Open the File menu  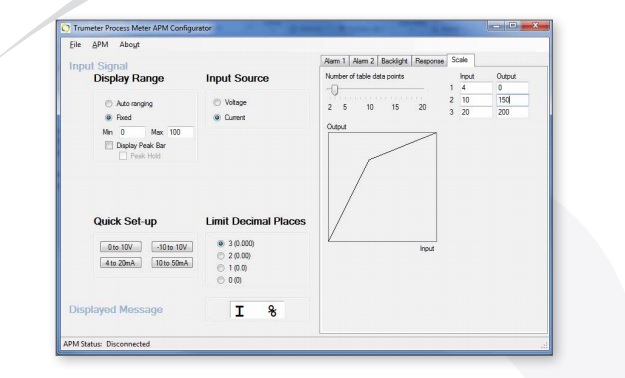(75, 45)
